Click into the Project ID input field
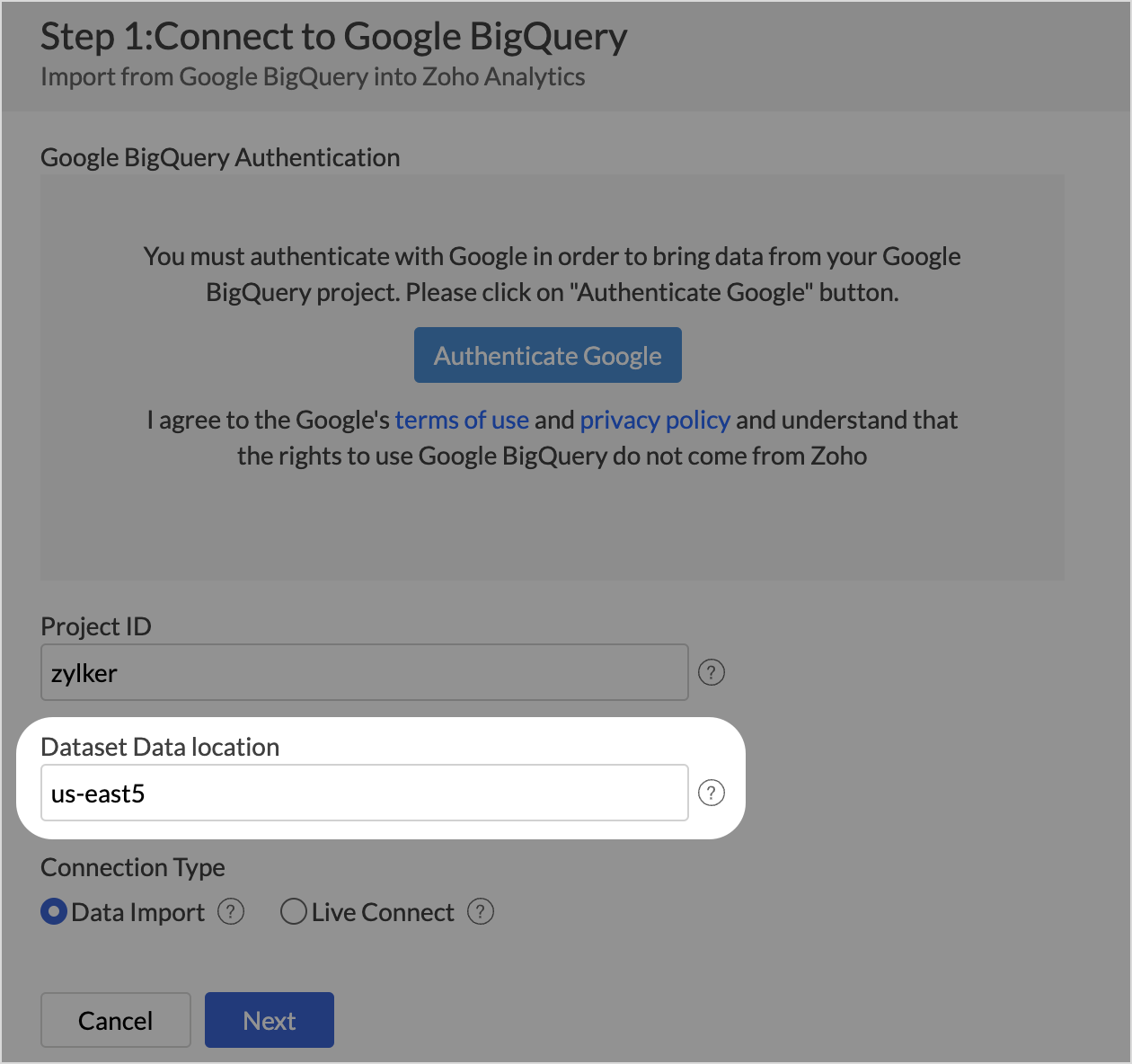Image resolution: width=1132 pixels, height=1064 pixels. 364,672
